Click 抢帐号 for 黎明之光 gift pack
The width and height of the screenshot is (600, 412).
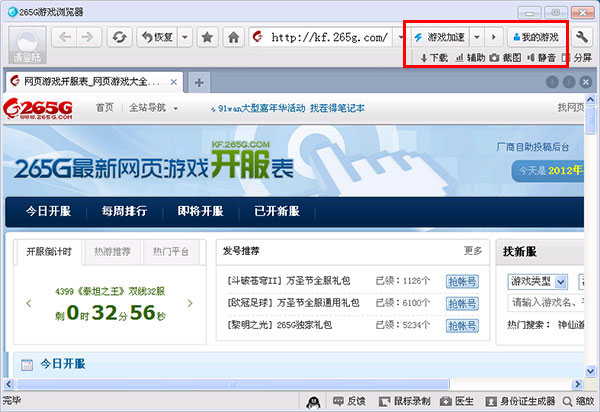462,326
